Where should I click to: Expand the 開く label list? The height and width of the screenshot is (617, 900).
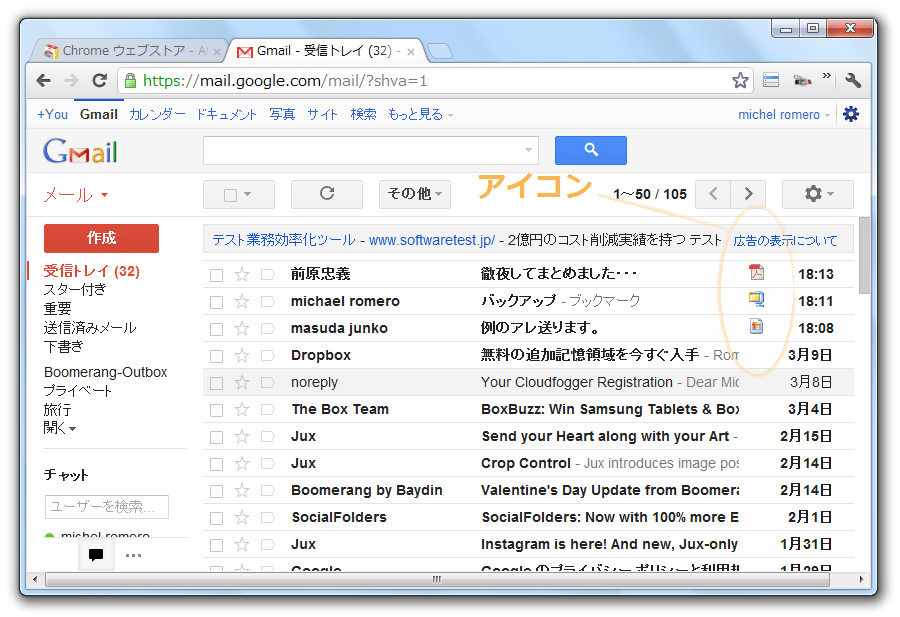(x=60, y=428)
